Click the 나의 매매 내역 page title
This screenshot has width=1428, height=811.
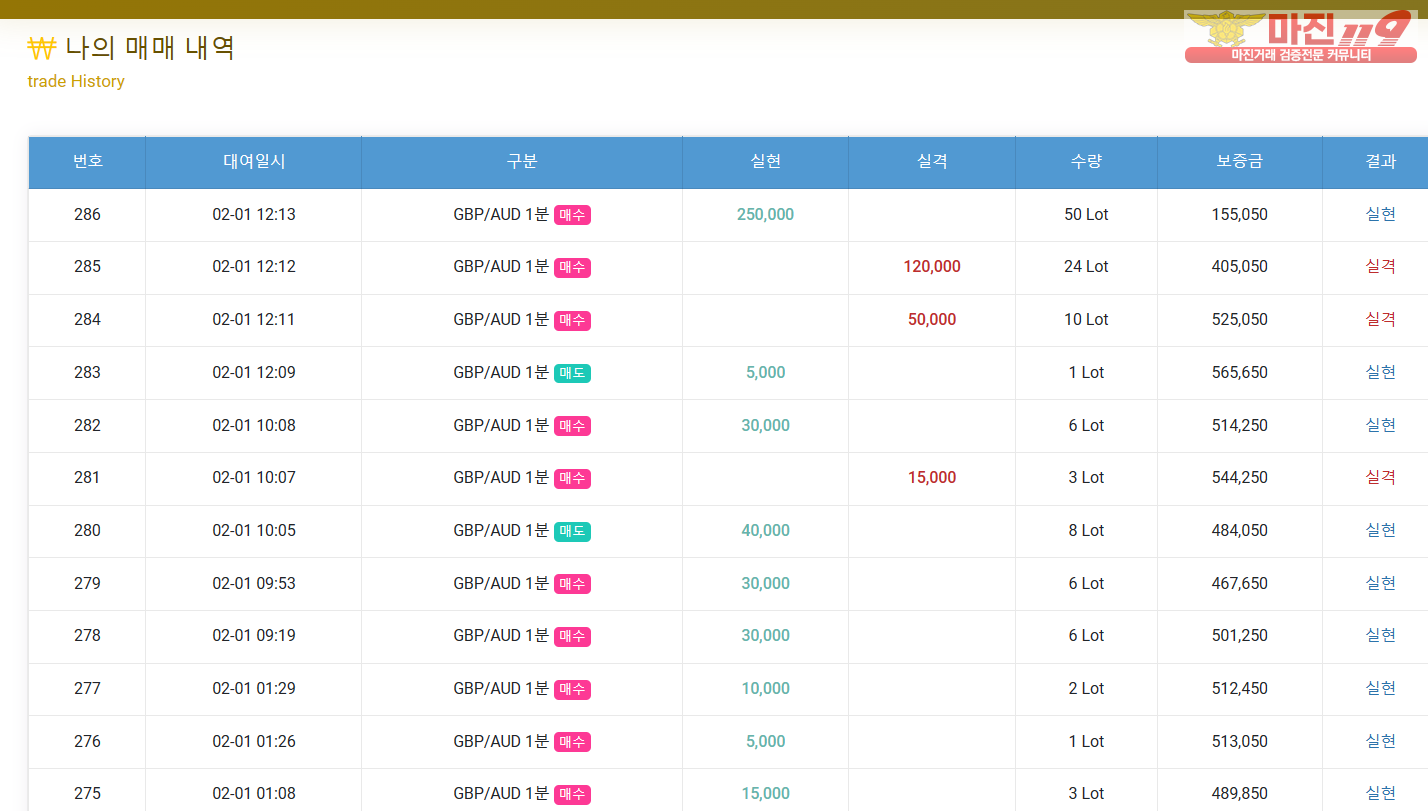click(x=150, y=47)
